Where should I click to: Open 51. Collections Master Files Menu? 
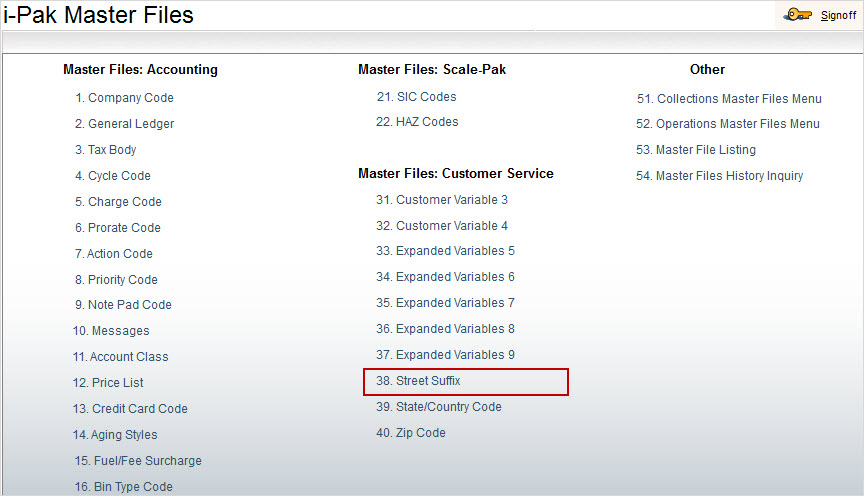[x=729, y=99]
